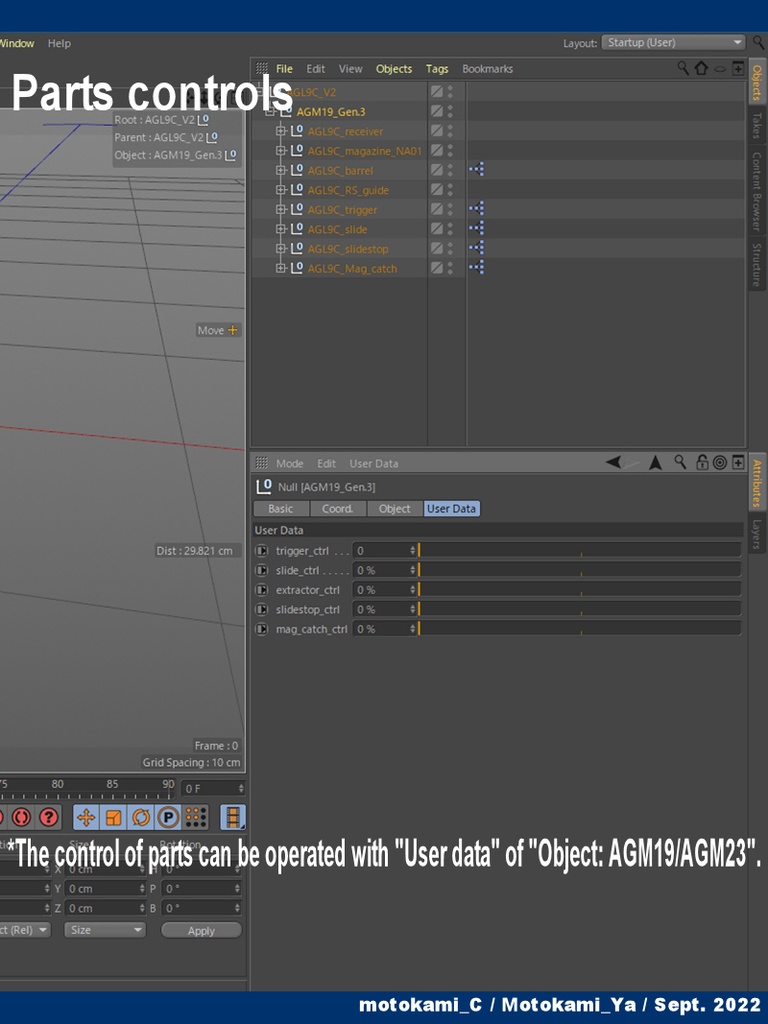Select the Xpresso tag on AGL9C_trigger

click(x=477, y=209)
